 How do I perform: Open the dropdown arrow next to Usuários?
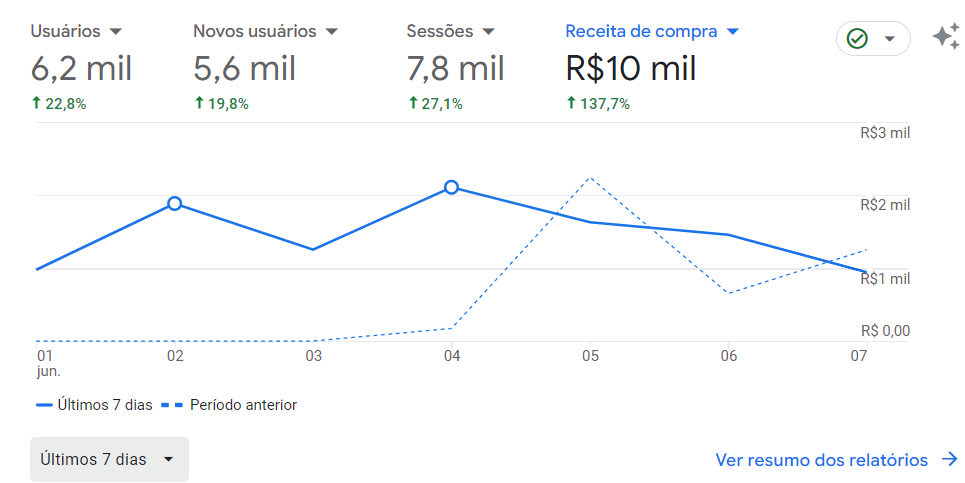click(x=115, y=32)
